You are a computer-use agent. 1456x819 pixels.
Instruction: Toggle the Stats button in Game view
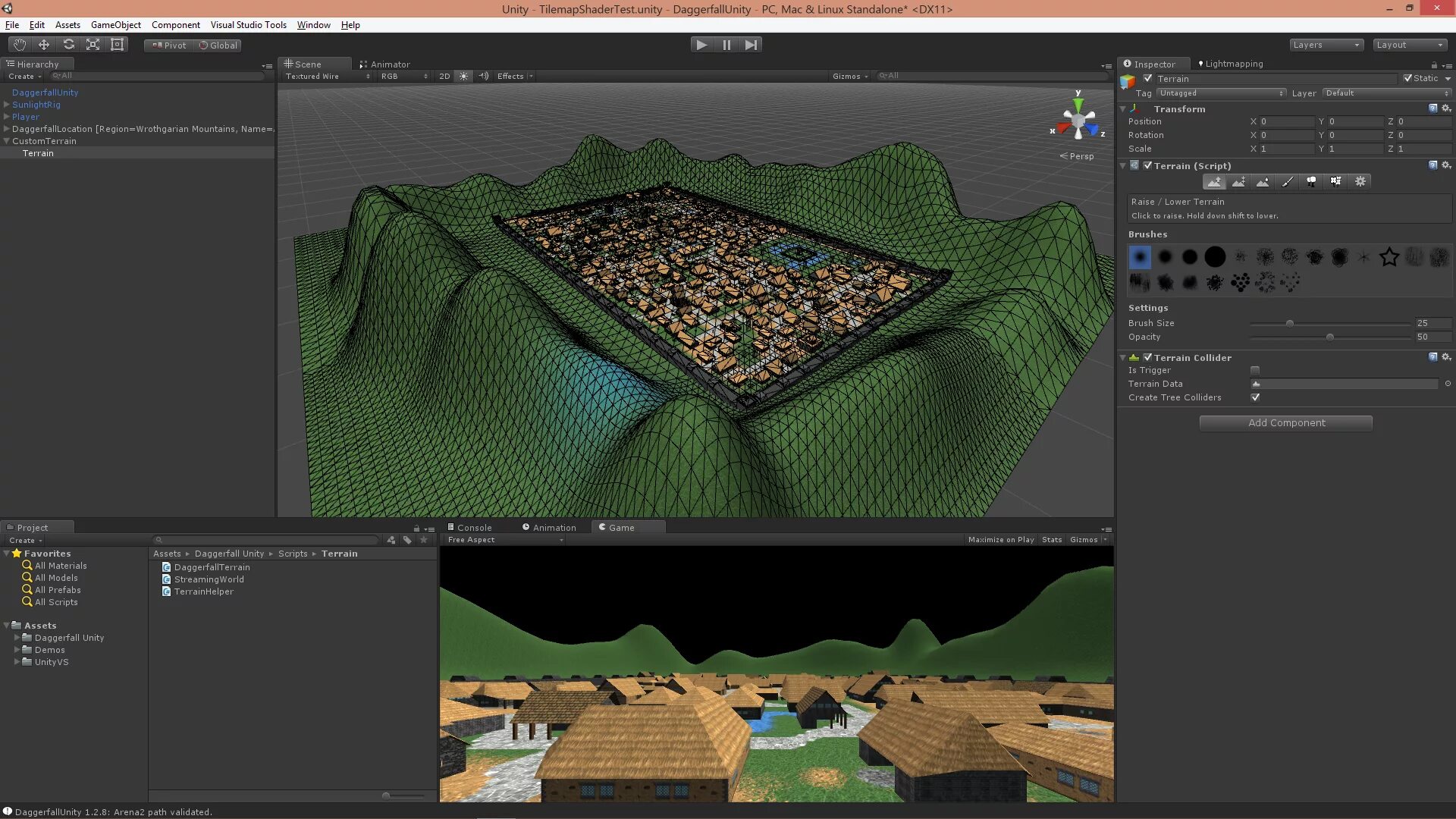pos(1052,540)
